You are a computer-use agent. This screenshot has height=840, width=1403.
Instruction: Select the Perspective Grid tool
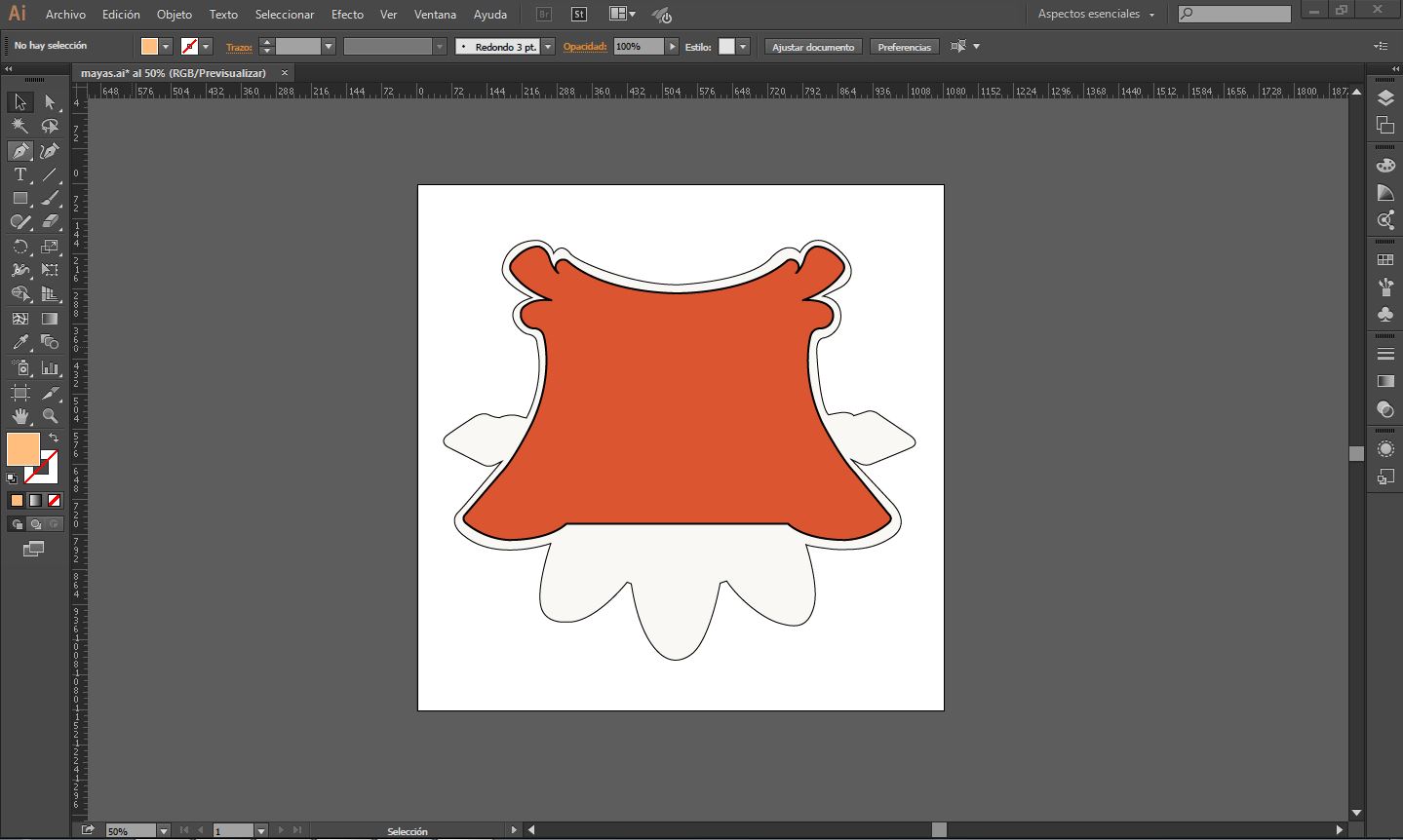click(50, 293)
